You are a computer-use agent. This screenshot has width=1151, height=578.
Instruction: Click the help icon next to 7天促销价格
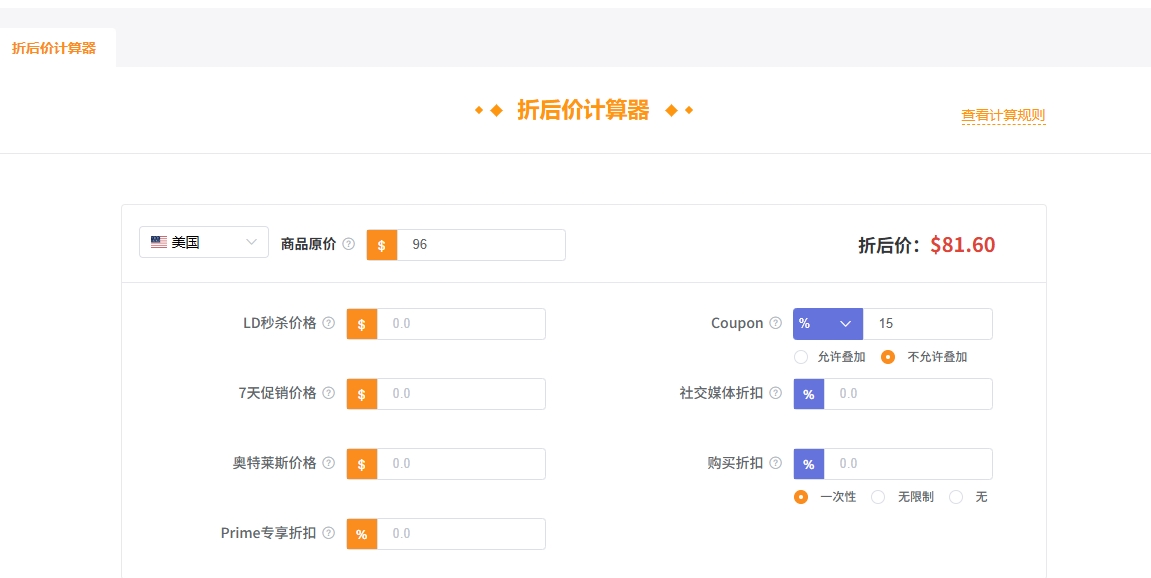(x=329, y=393)
